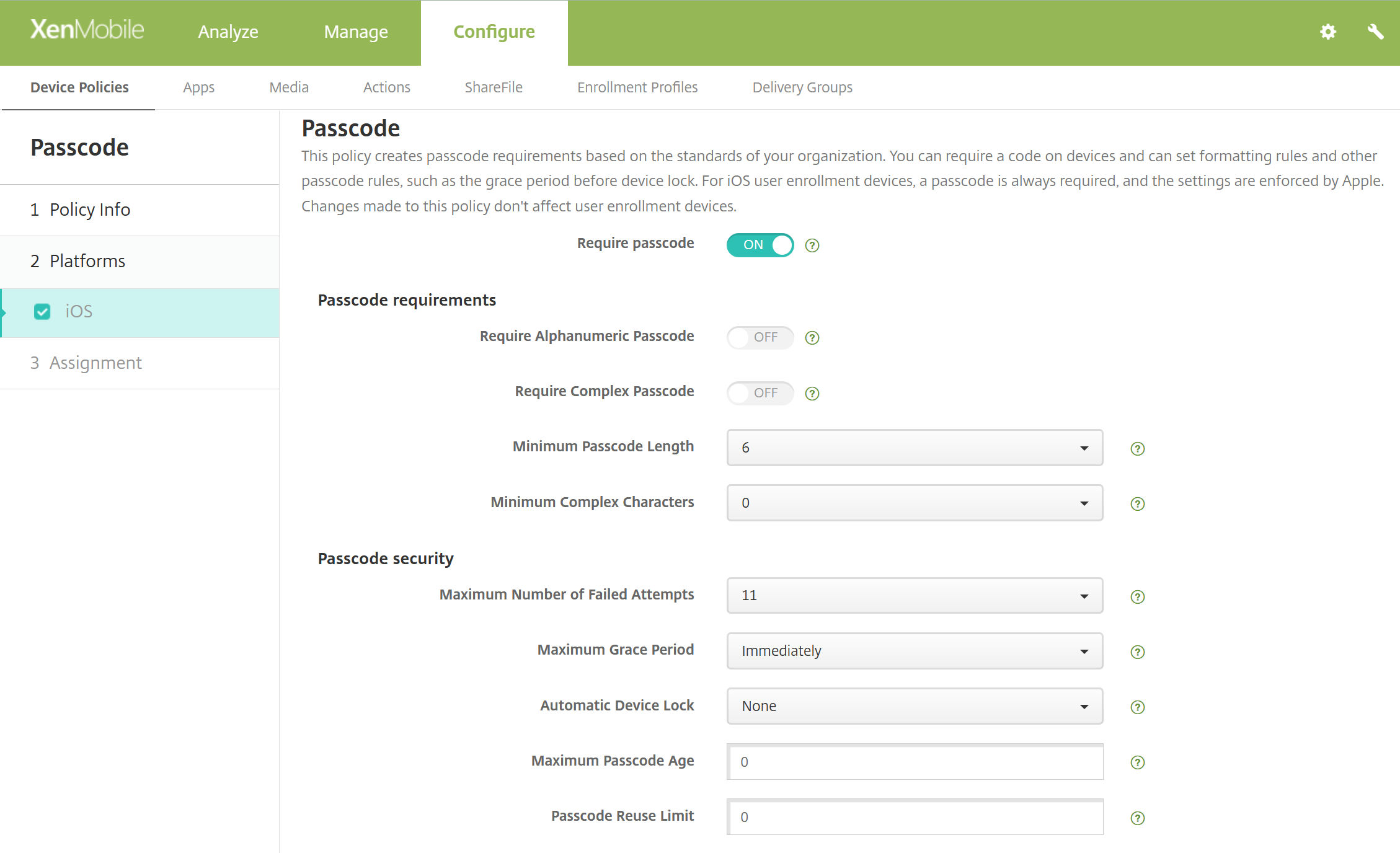
Task: View help for Passcode Reuse Limit
Action: click(1137, 818)
